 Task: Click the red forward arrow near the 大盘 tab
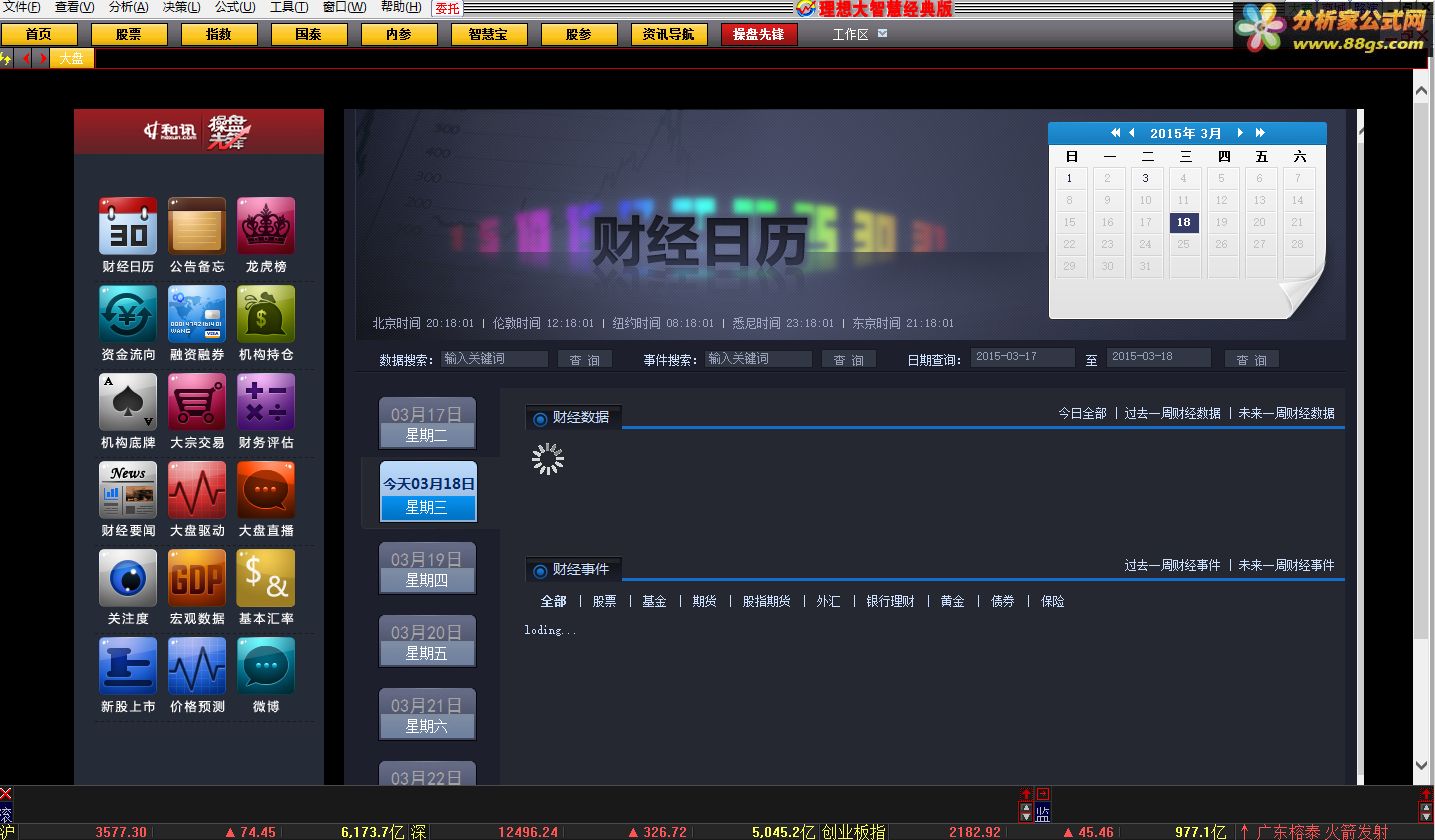click(42, 59)
